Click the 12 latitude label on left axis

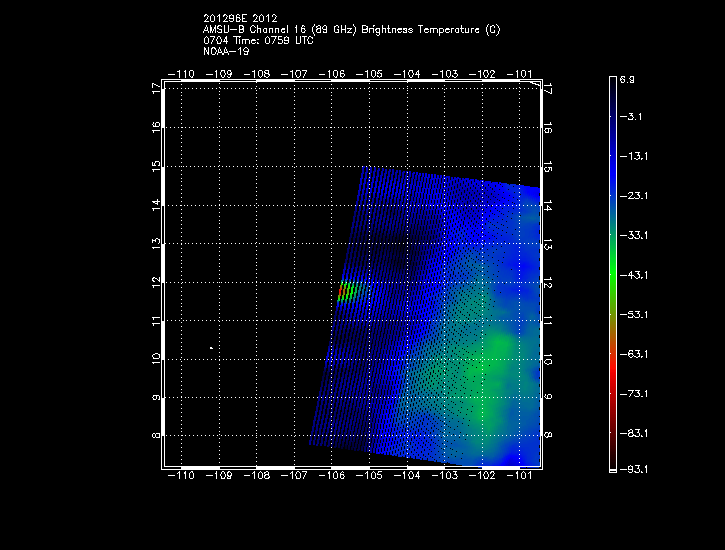(155, 282)
